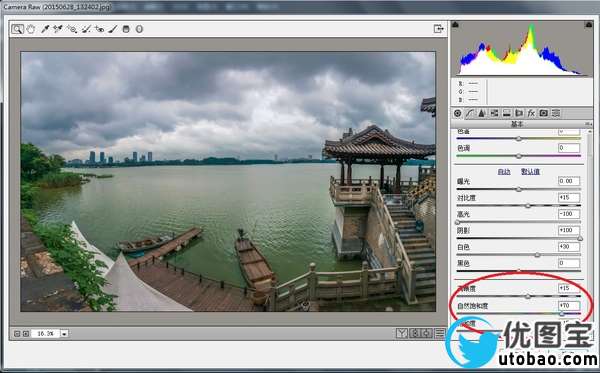Select the Hand tool
The height and width of the screenshot is (373, 600).
(31, 29)
